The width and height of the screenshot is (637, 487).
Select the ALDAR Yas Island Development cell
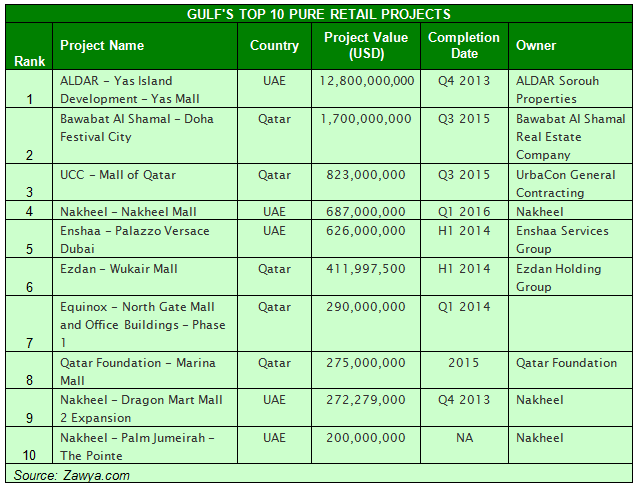pyautogui.click(x=116, y=90)
